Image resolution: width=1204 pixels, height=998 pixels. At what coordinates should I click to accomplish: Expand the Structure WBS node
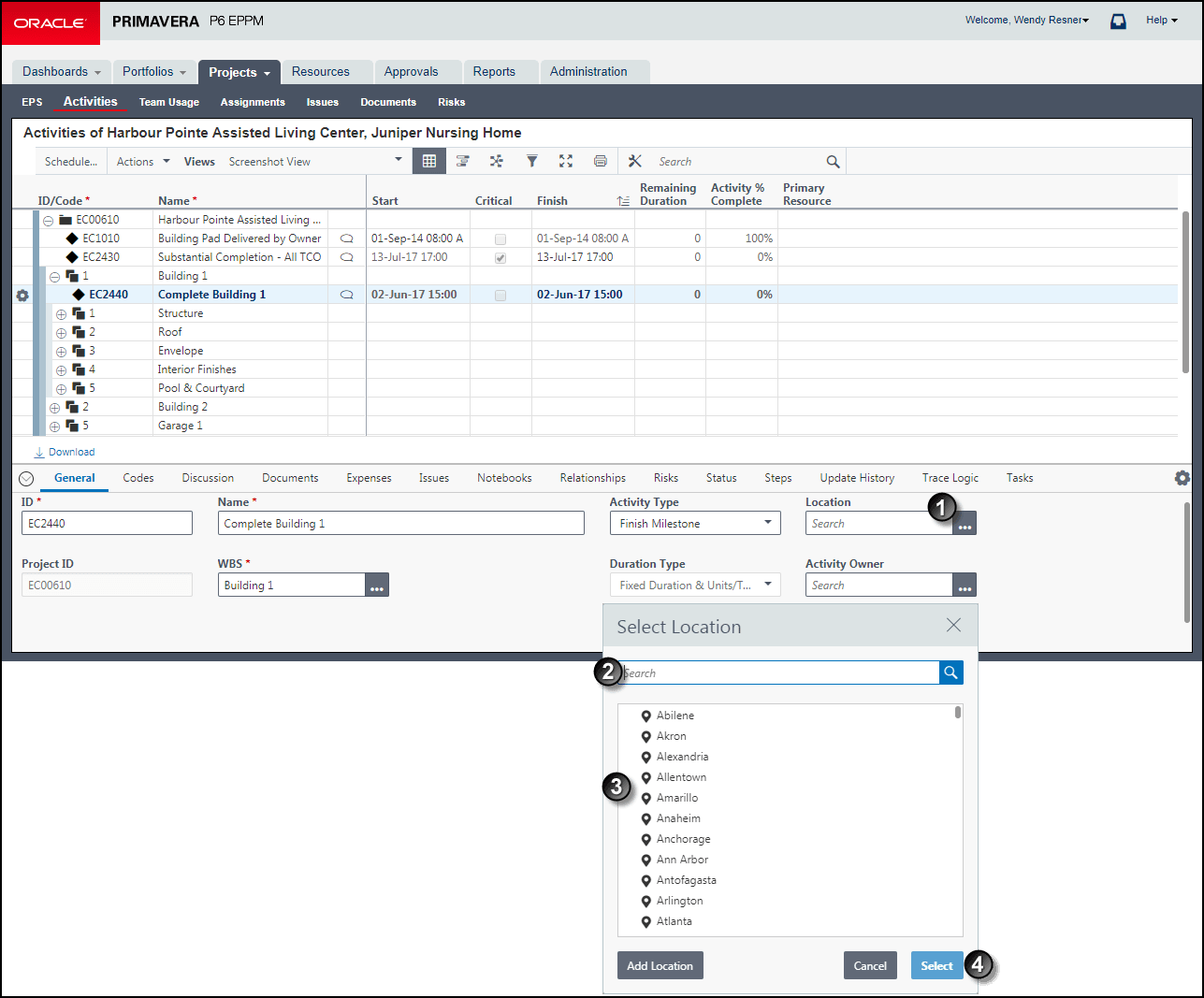pos(61,314)
